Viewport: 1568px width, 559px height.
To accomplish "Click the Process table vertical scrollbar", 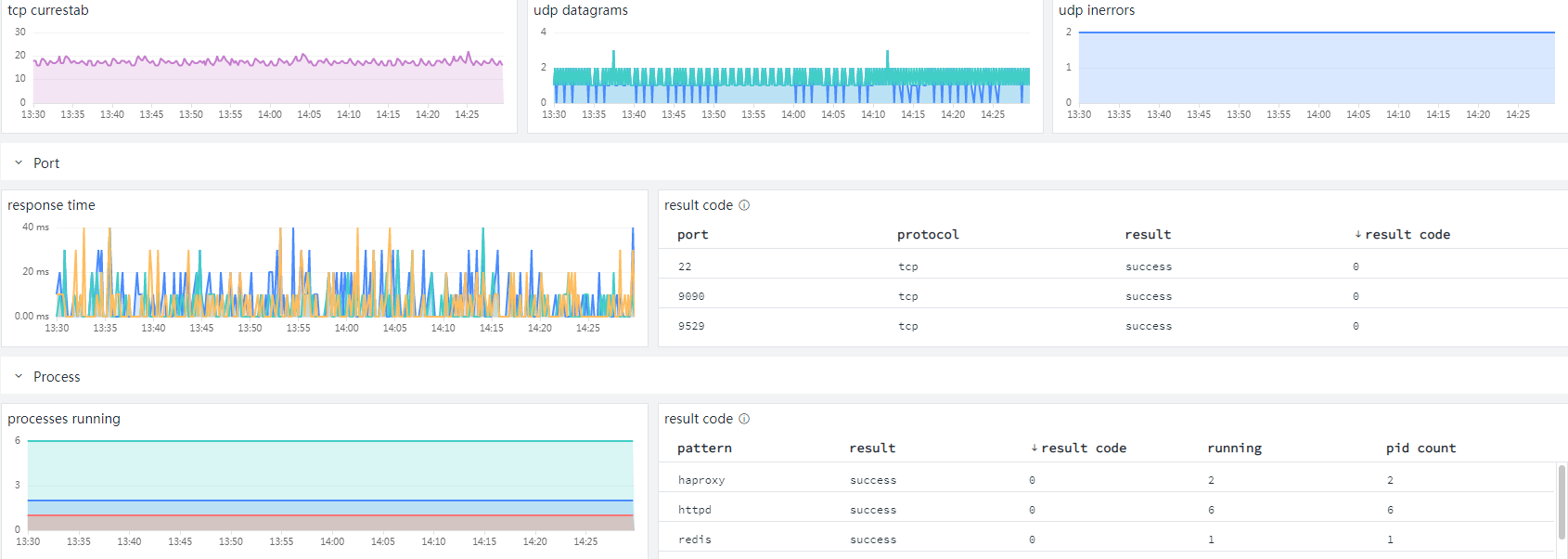I will click(x=1562, y=501).
